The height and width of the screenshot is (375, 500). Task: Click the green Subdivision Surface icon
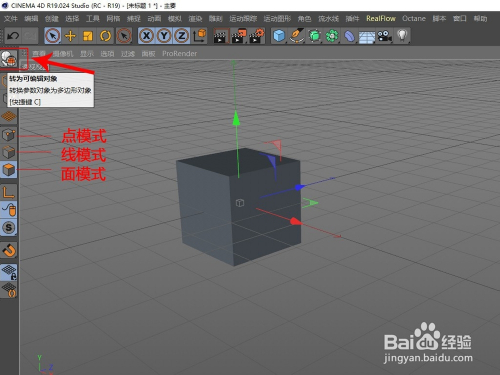point(314,36)
